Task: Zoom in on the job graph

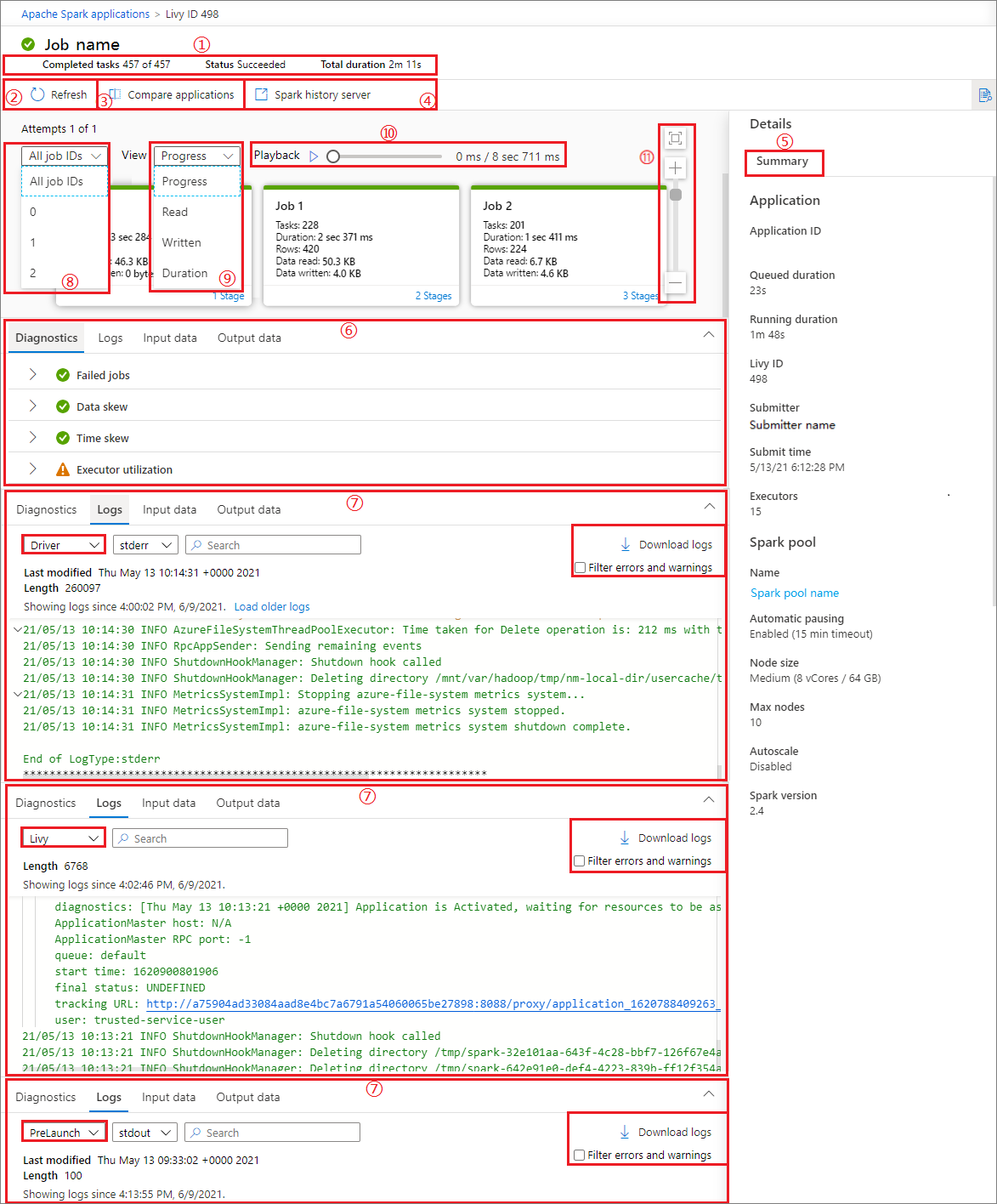Action: (675, 168)
